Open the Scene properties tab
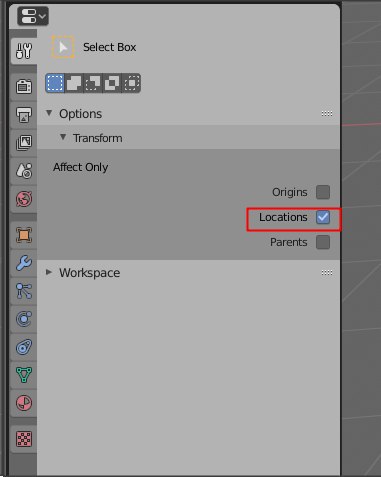This screenshot has width=381, height=477. pyautogui.click(x=24, y=171)
